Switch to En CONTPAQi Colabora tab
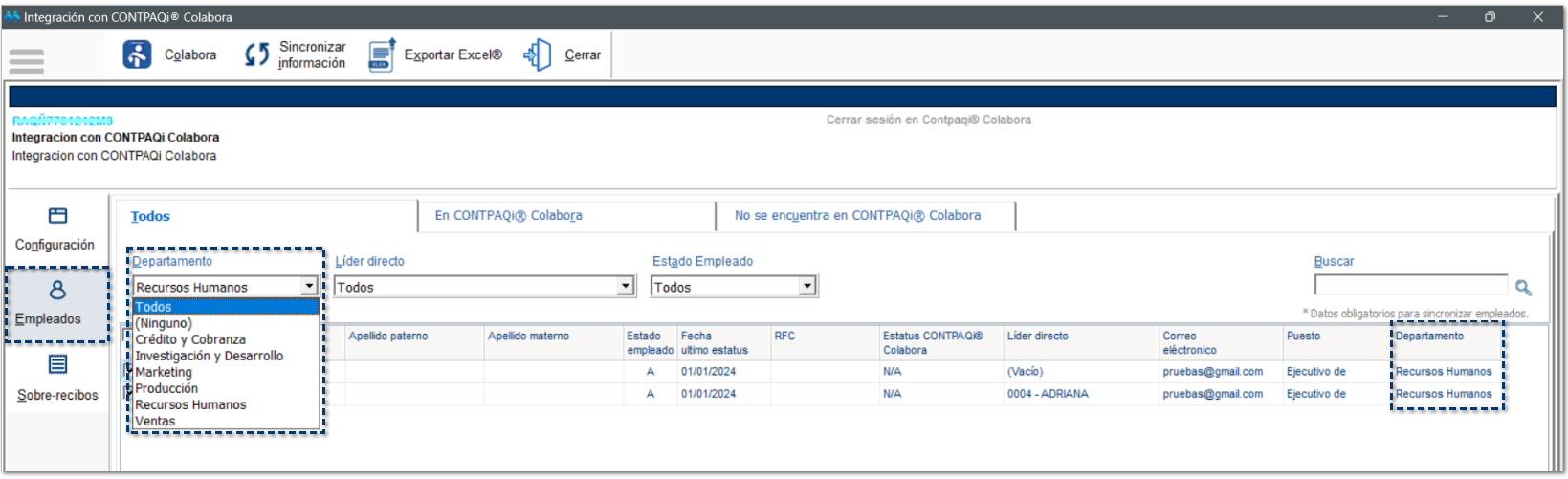1568x479 pixels. coord(508,216)
